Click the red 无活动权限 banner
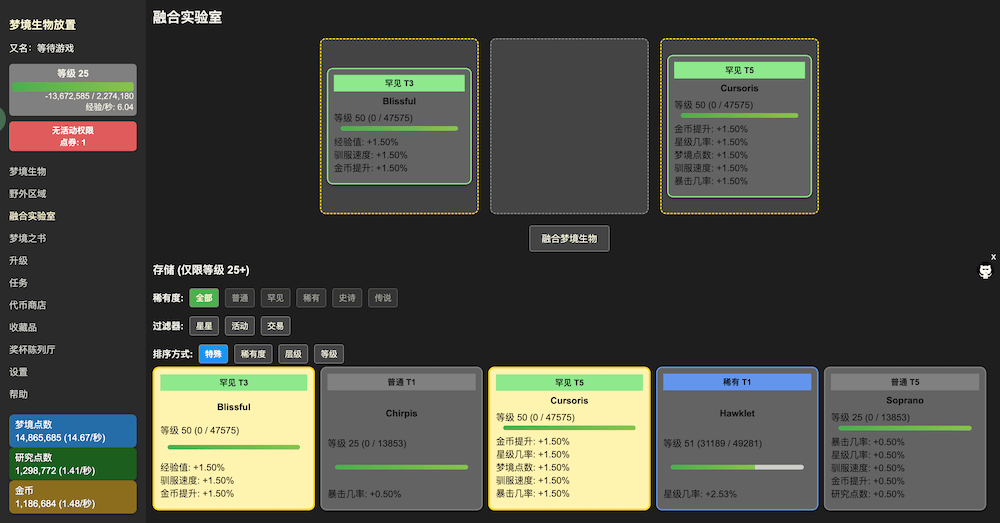Screen dimensions: 1000x523 click(73, 136)
